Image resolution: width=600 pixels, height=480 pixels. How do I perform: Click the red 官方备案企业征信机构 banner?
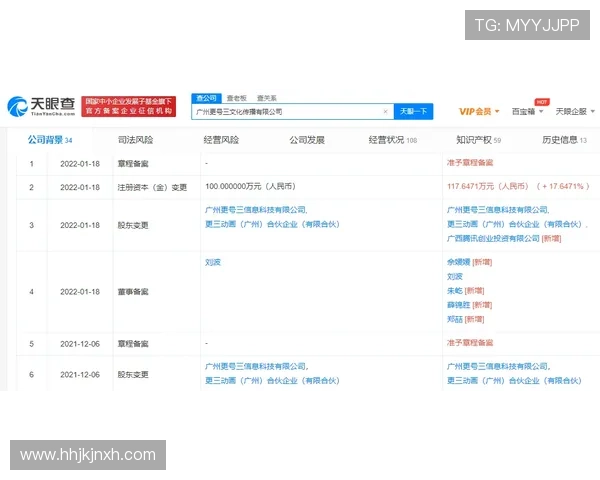pos(129,106)
